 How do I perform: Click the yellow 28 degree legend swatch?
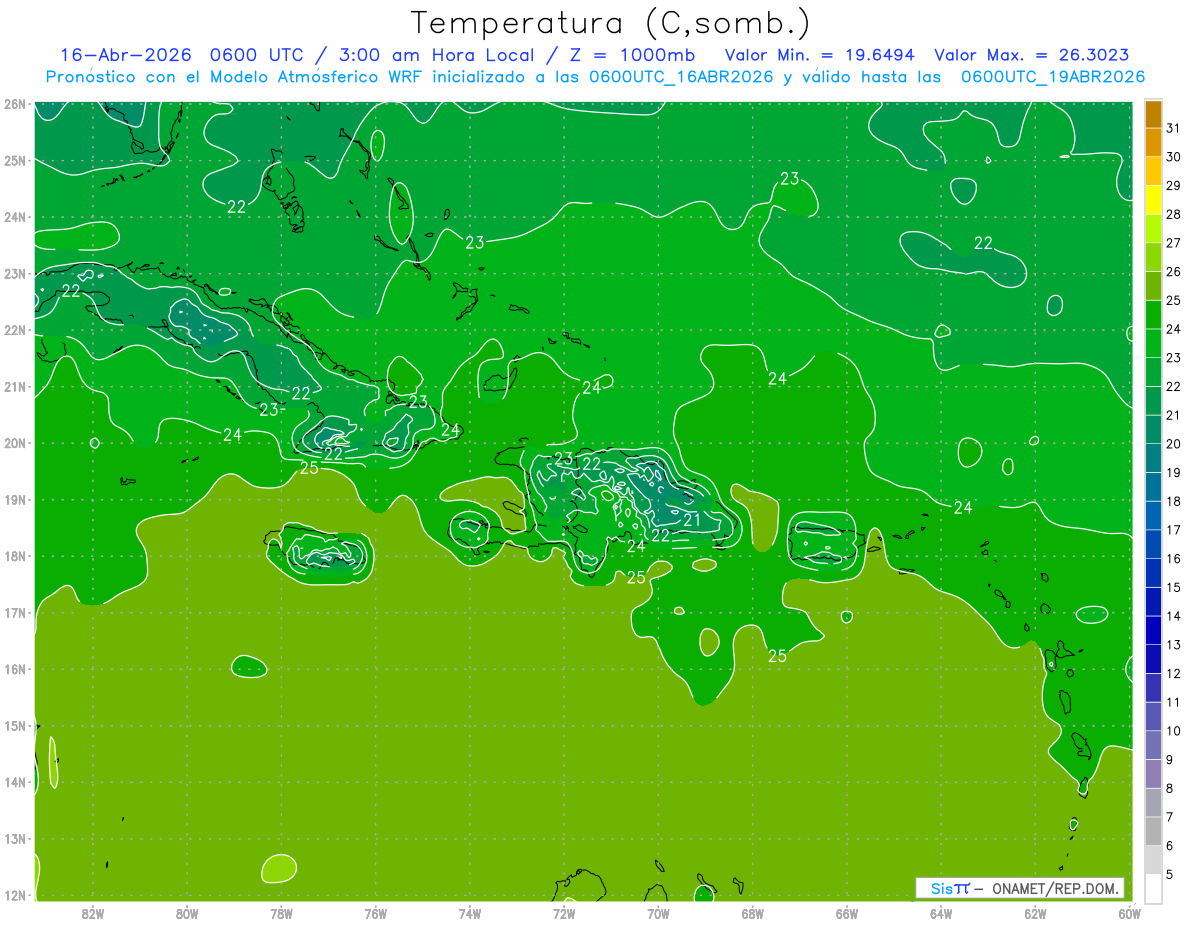pos(1153,200)
